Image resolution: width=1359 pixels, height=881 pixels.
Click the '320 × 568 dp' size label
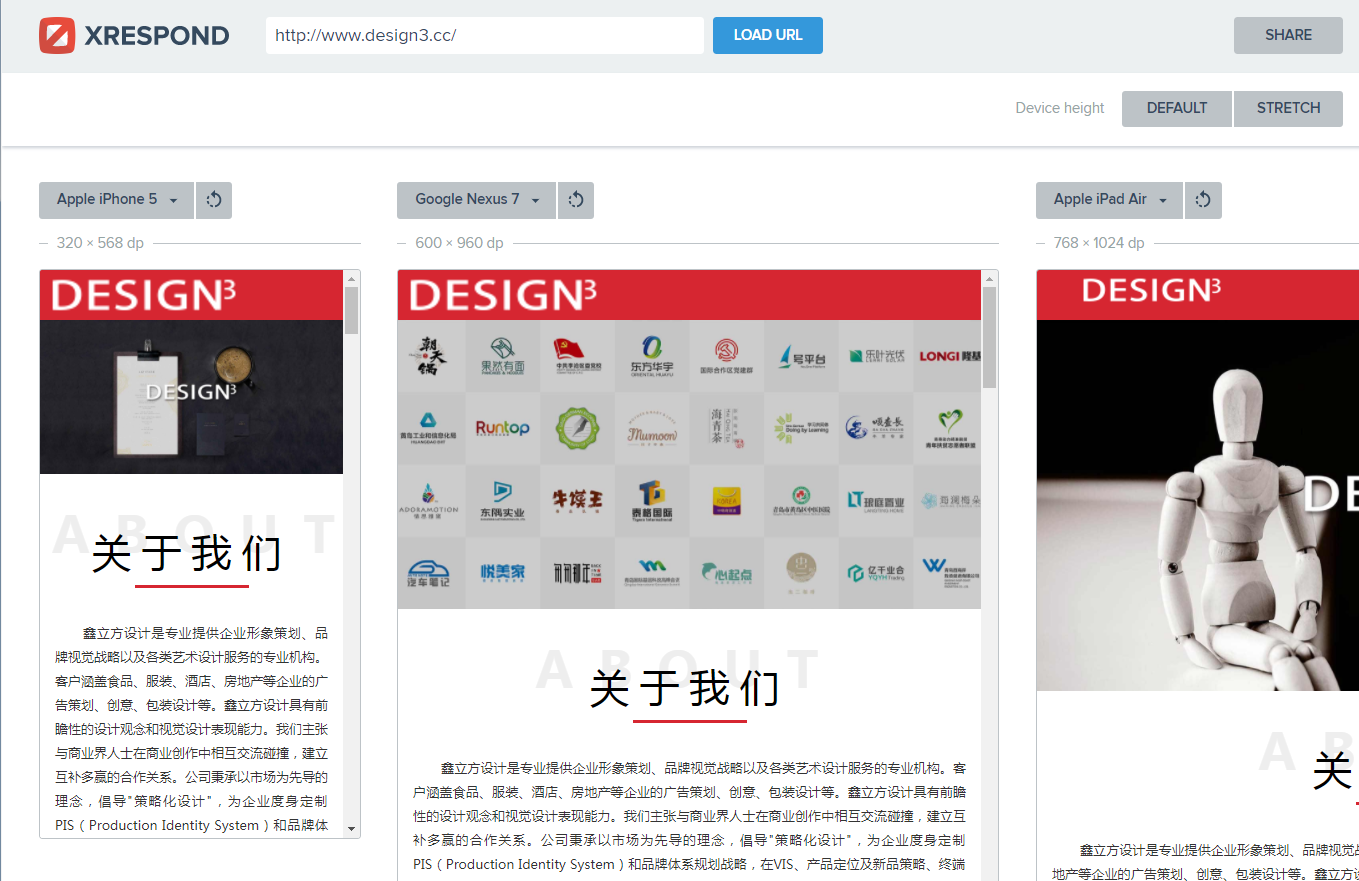point(100,243)
